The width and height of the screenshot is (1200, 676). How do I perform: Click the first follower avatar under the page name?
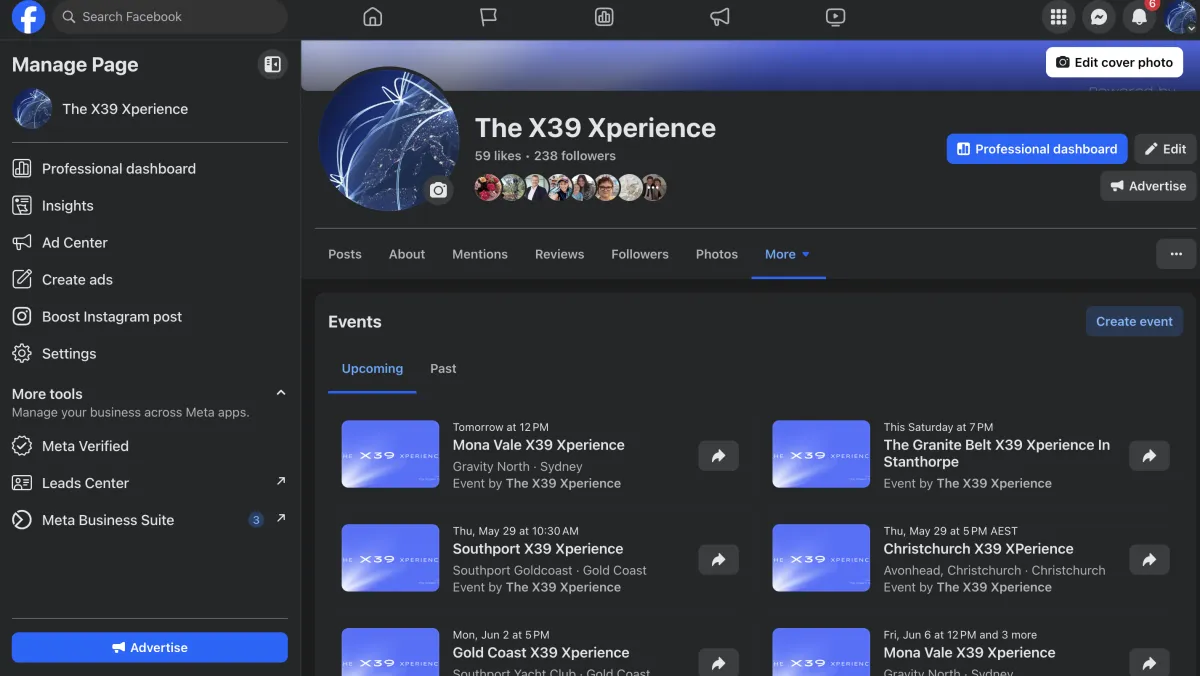click(x=488, y=187)
